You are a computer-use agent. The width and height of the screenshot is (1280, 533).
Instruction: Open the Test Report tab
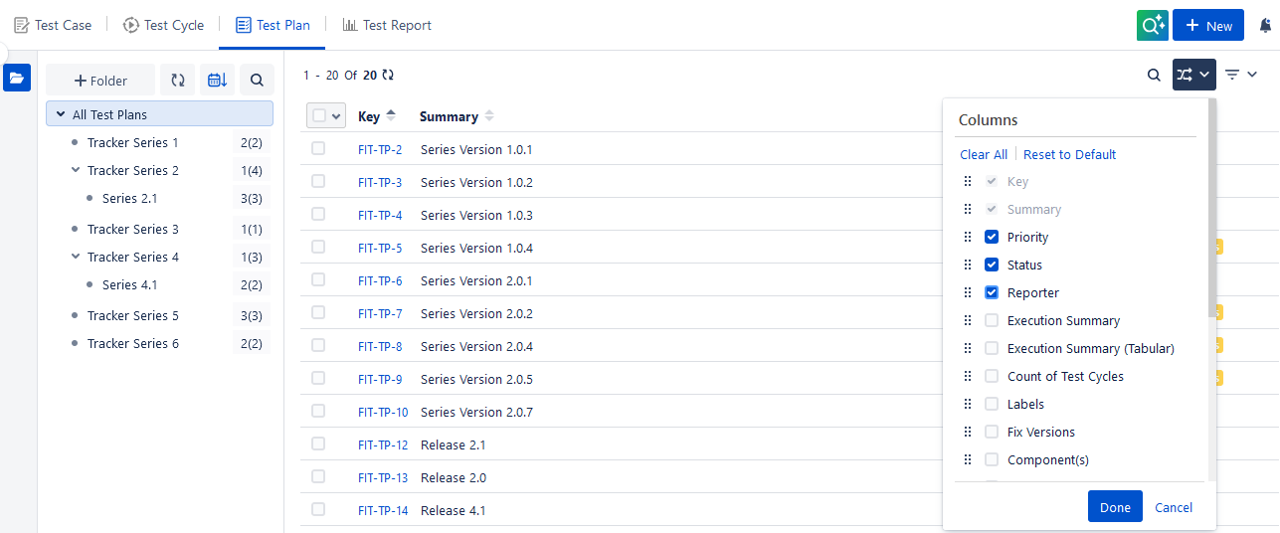[386, 25]
